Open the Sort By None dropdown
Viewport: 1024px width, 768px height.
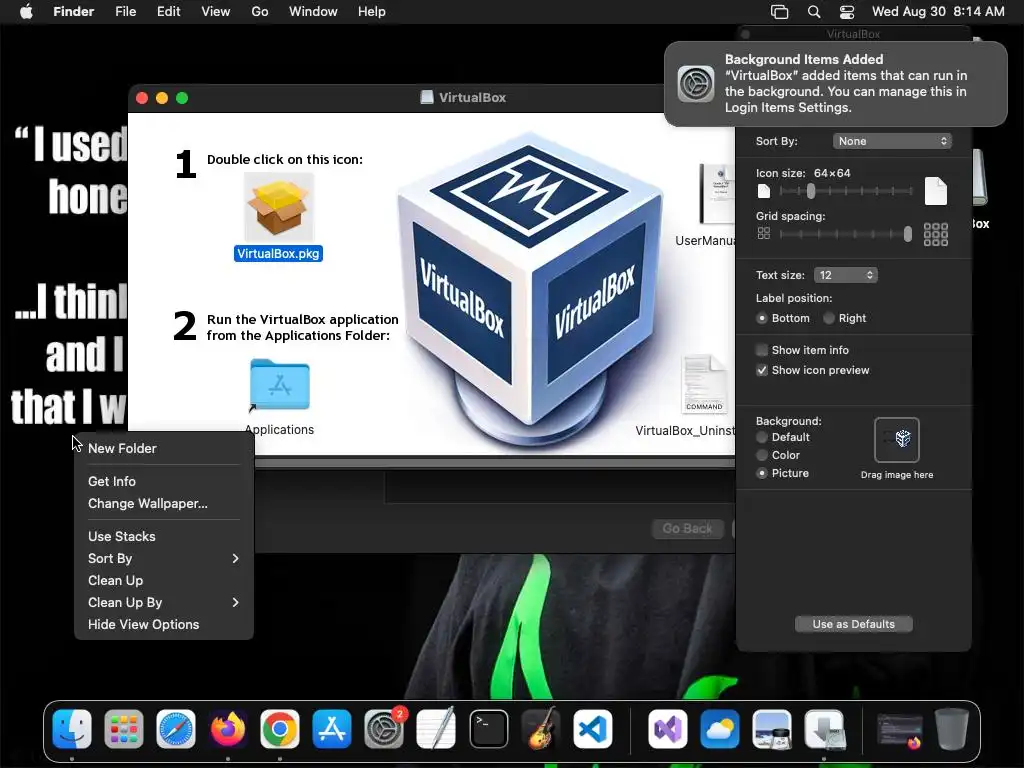[892, 141]
